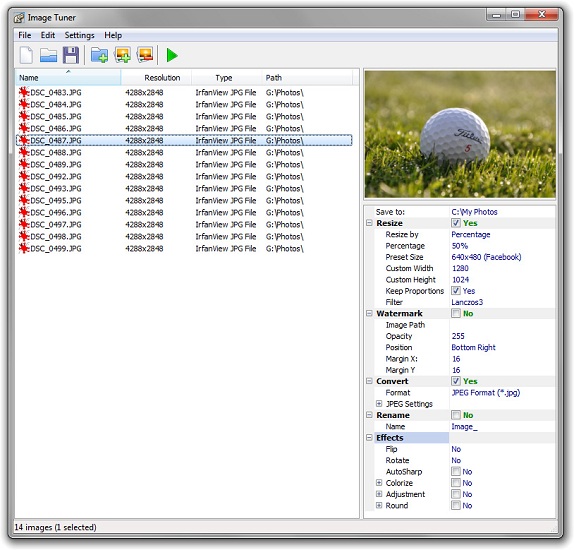
Task: Click the New task list icon
Action: coord(26,56)
